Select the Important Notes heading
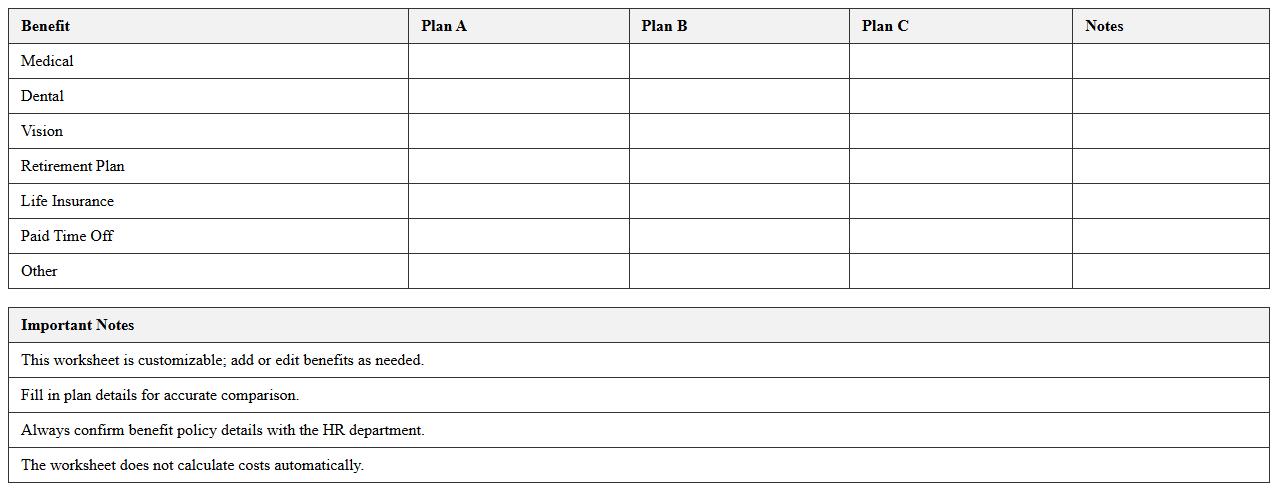 (x=78, y=325)
